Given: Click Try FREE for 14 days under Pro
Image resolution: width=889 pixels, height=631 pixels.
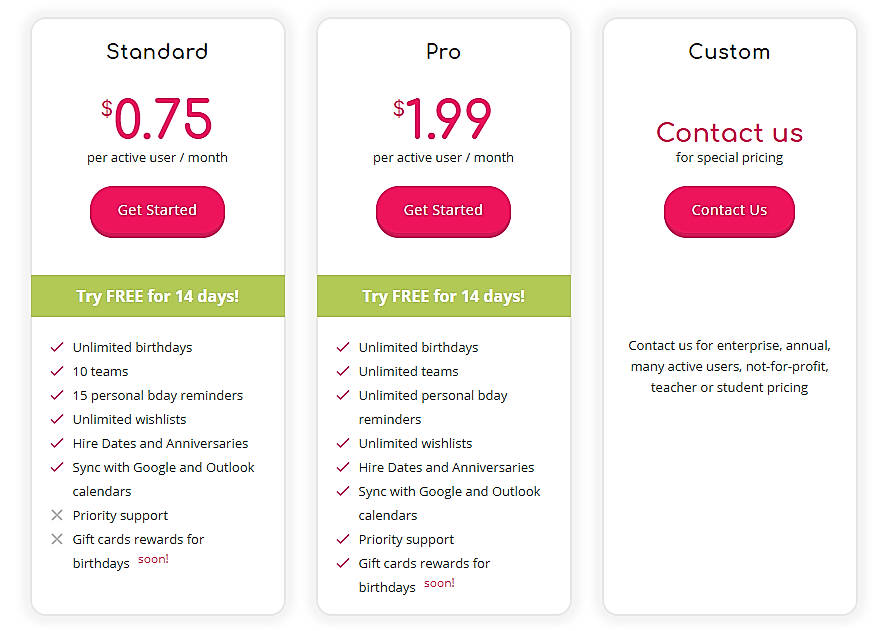Looking at the screenshot, I should coord(443,296).
